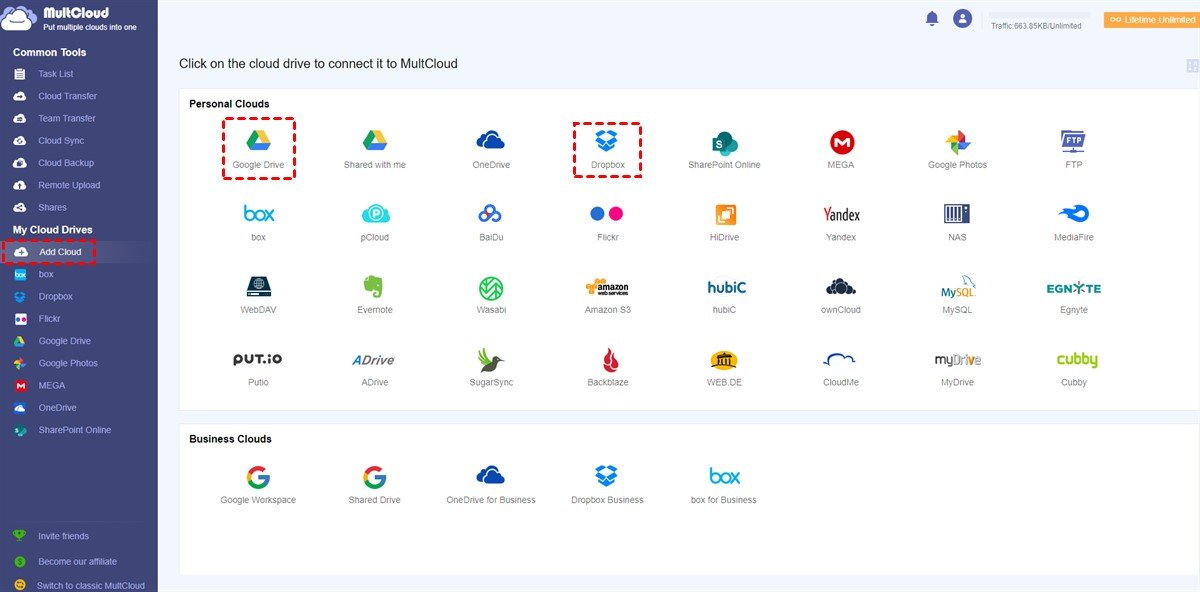Select WebDAV connection

point(258,295)
